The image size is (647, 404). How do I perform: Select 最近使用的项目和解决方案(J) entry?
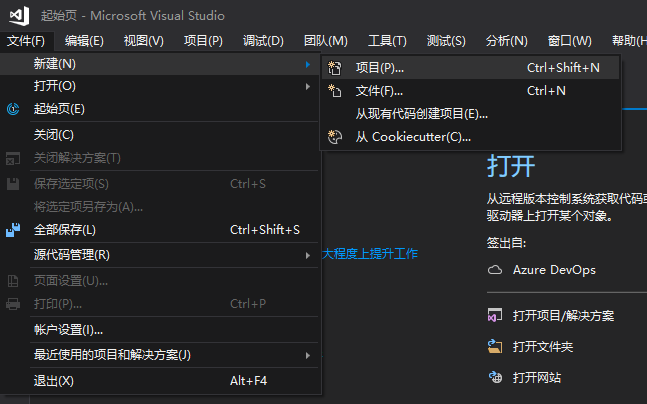pos(160,355)
